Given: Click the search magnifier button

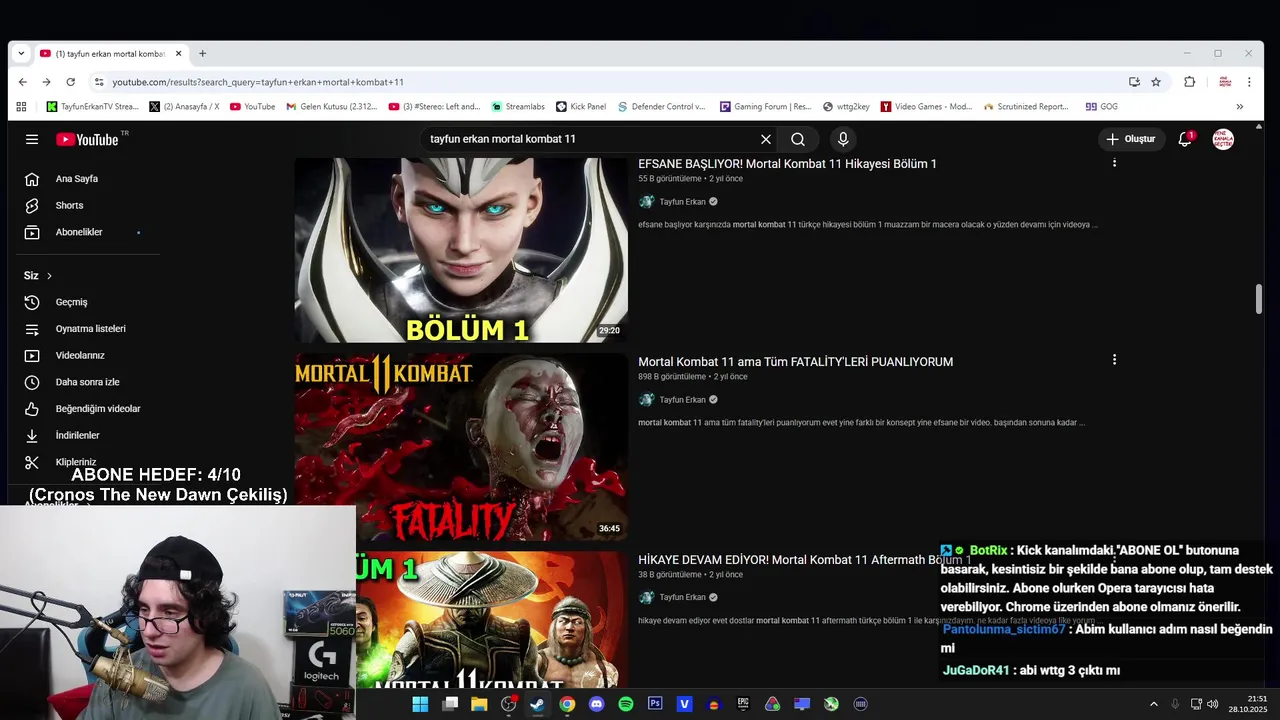Looking at the screenshot, I should point(798,139).
